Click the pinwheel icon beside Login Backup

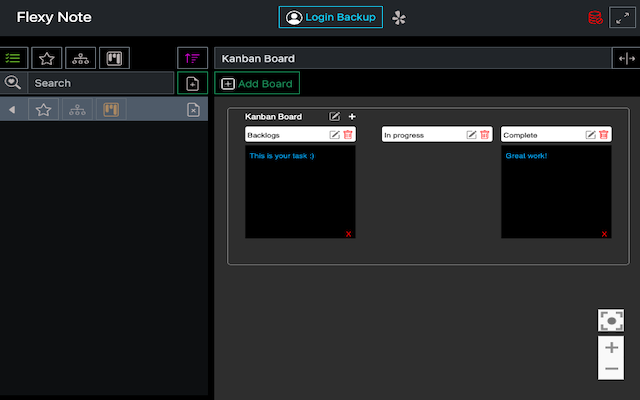pyautogui.click(x=399, y=18)
